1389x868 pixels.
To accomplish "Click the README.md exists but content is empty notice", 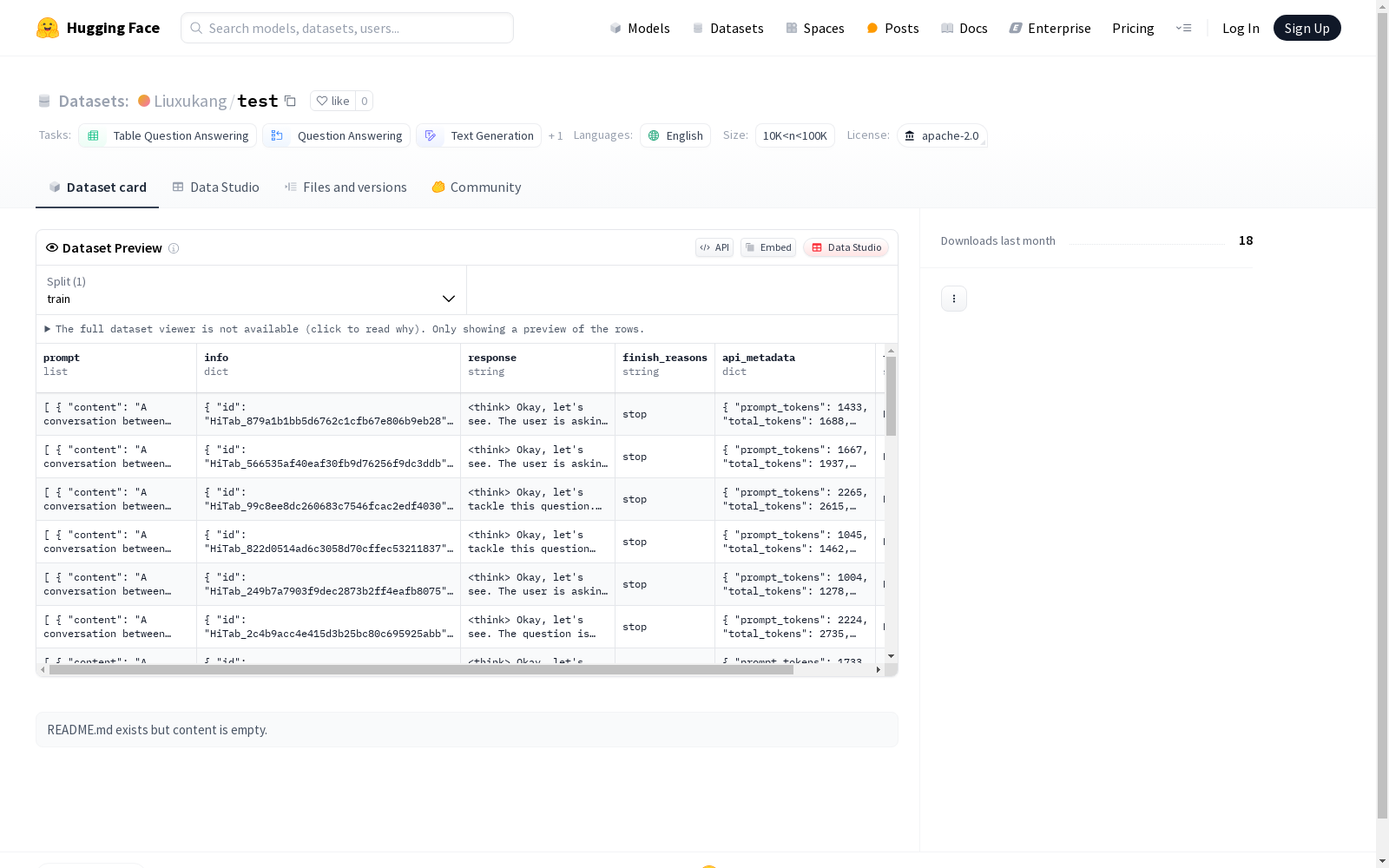I will tap(467, 730).
